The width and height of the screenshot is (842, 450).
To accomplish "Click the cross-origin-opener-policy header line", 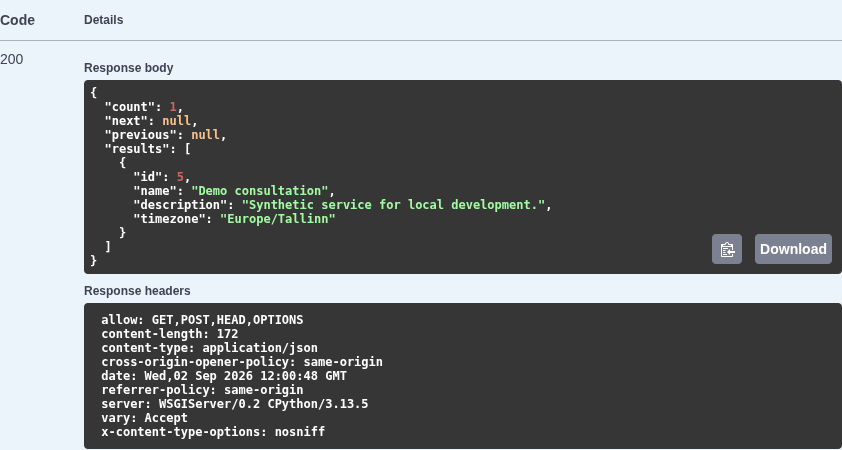I will pyautogui.click(x=242, y=362).
